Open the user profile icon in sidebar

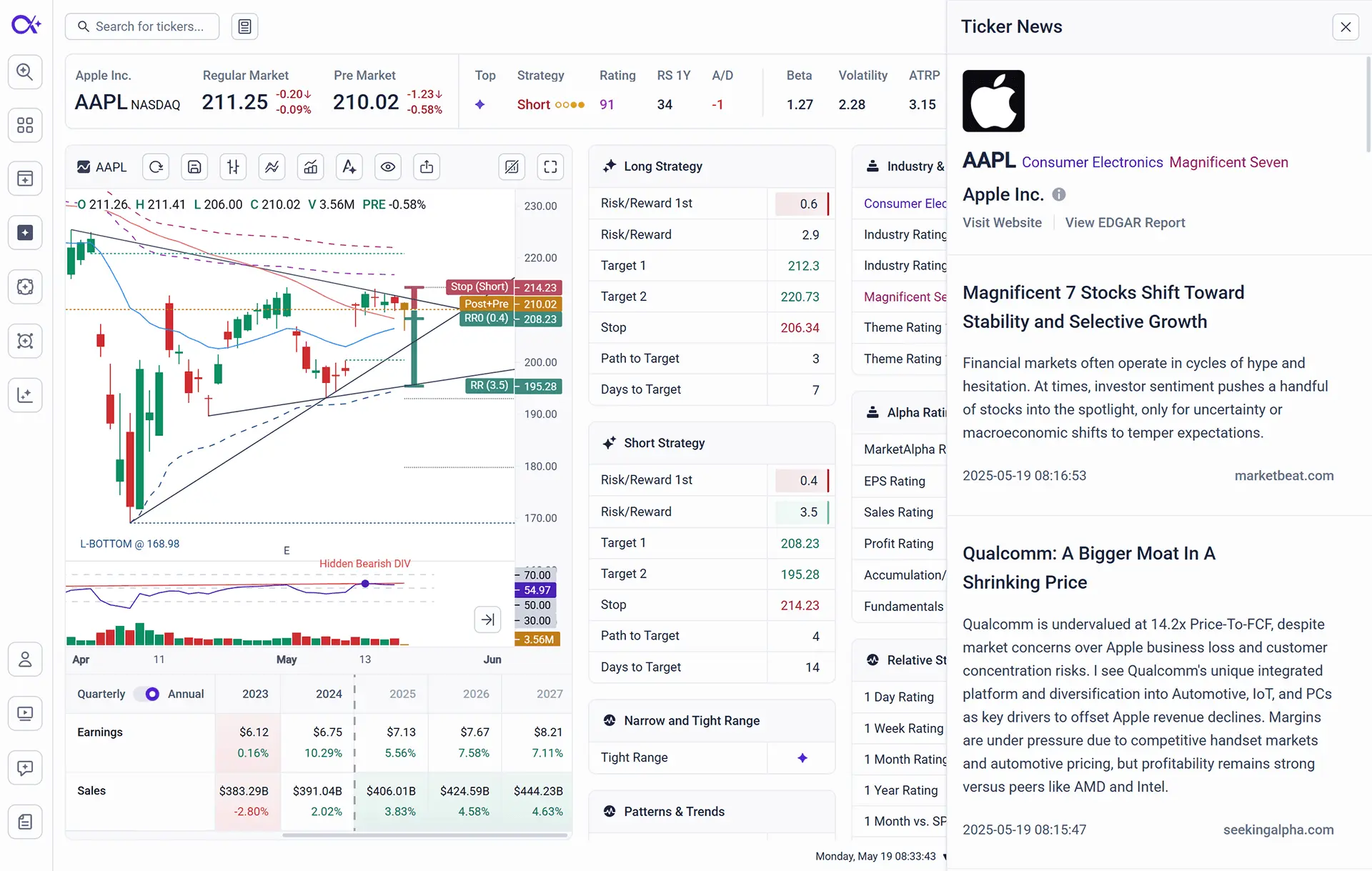(x=25, y=659)
